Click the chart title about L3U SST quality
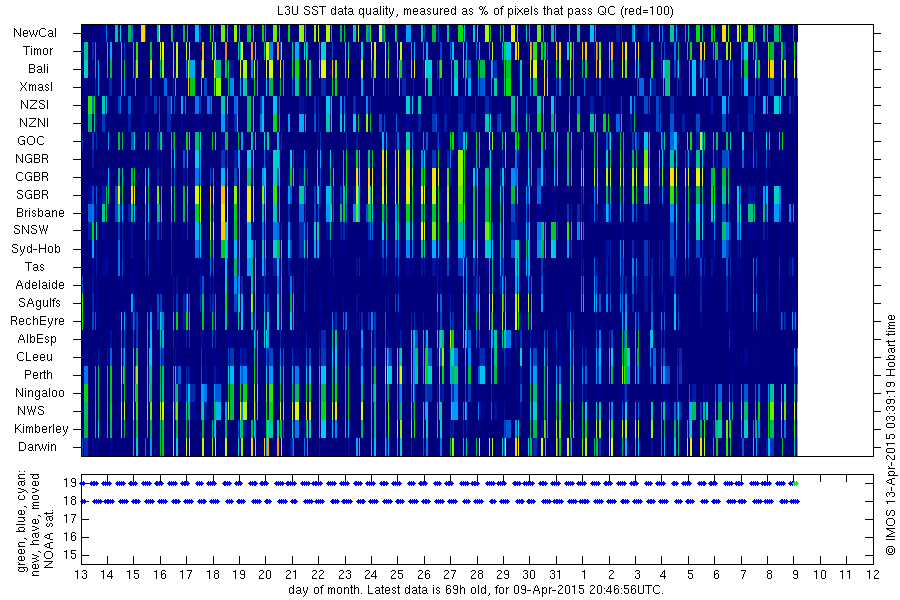The width and height of the screenshot is (900, 600). click(475, 11)
